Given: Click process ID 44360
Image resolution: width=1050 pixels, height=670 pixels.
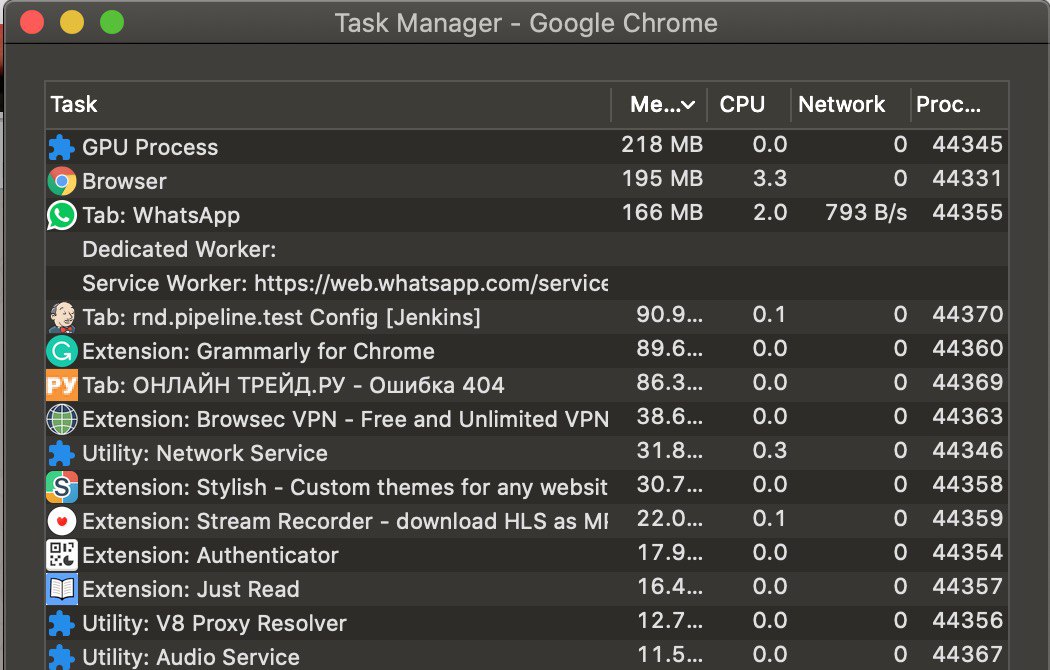Looking at the screenshot, I should (968, 349).
